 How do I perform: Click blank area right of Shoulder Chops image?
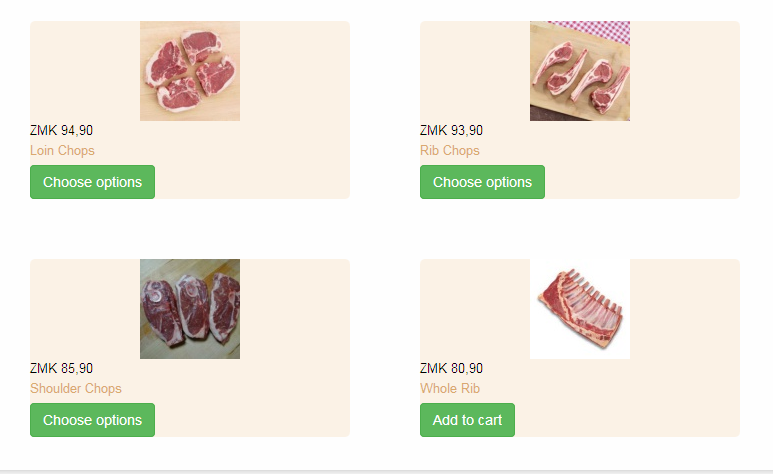(x=295, y=309)
